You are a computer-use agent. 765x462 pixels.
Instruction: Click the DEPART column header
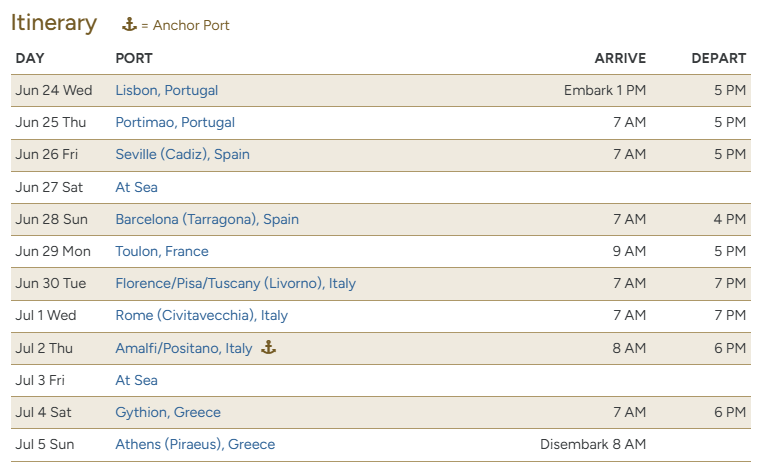718,59
